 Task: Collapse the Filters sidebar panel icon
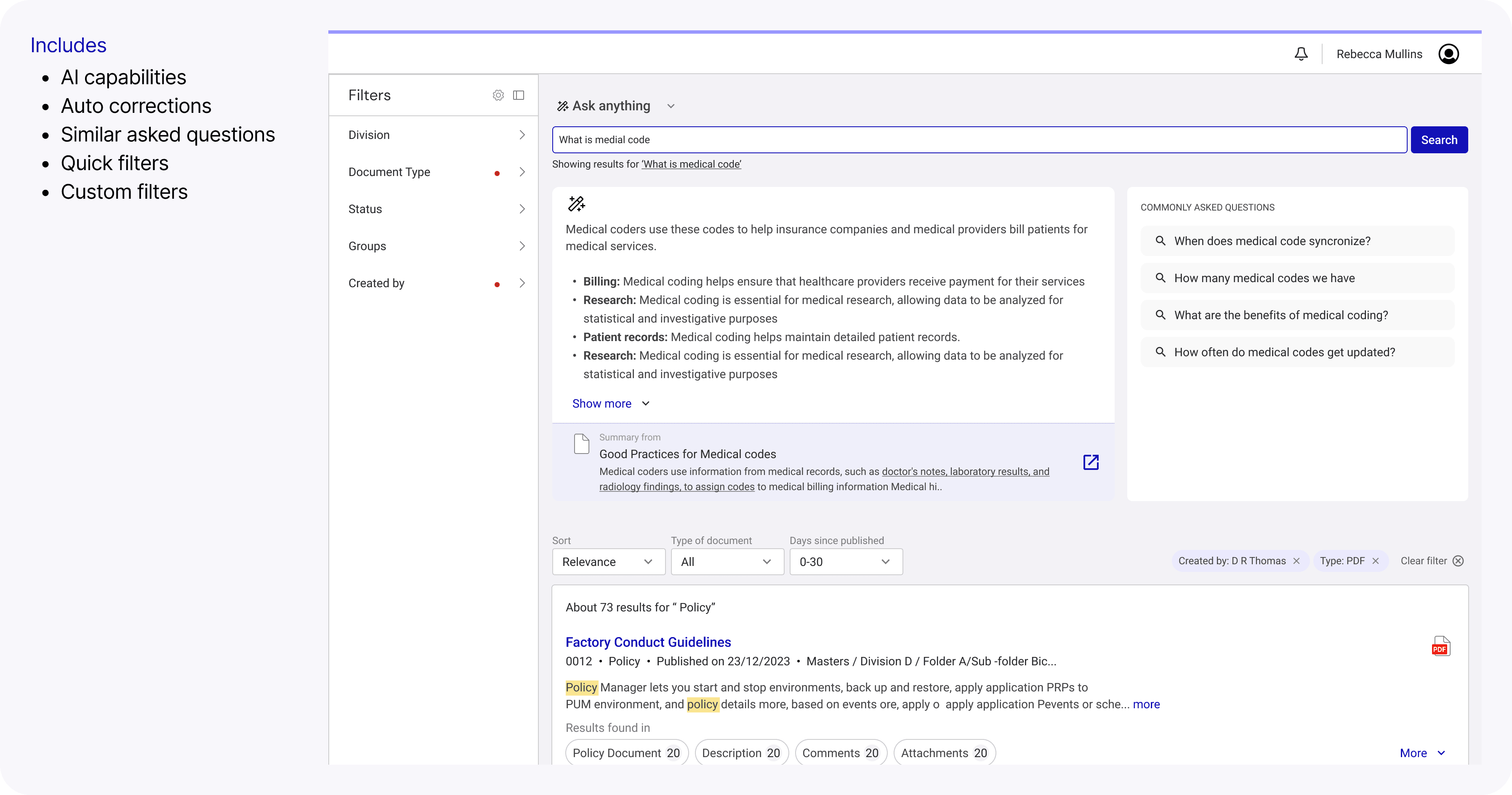pos(518,95)
